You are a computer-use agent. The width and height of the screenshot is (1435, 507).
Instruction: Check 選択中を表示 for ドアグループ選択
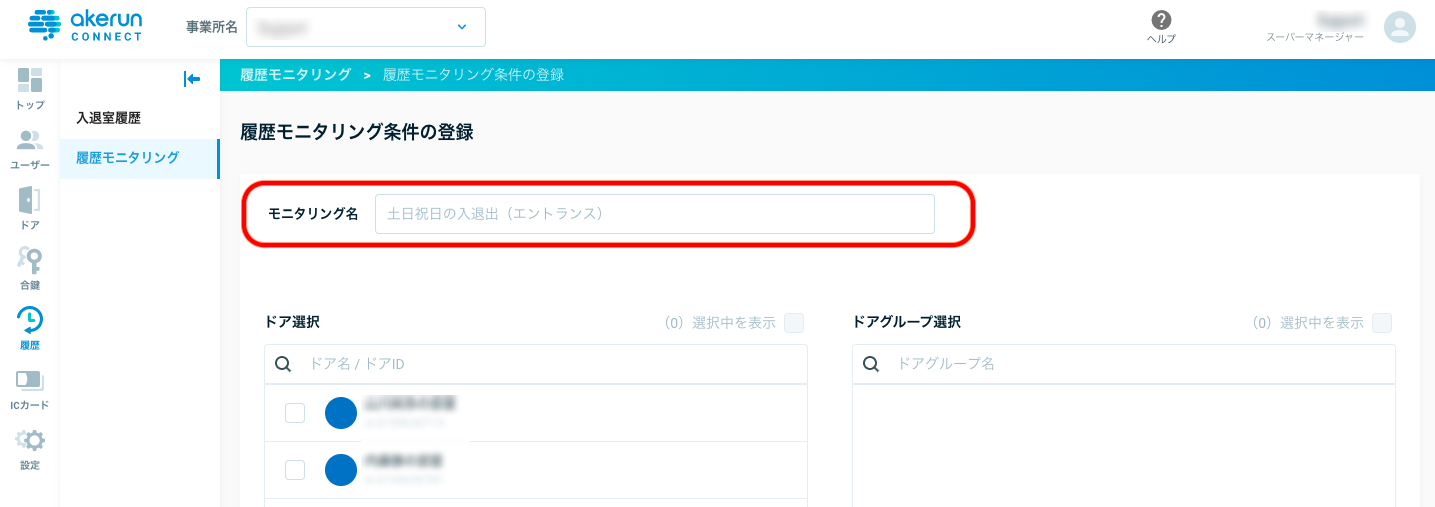(x=1382, y=323)
